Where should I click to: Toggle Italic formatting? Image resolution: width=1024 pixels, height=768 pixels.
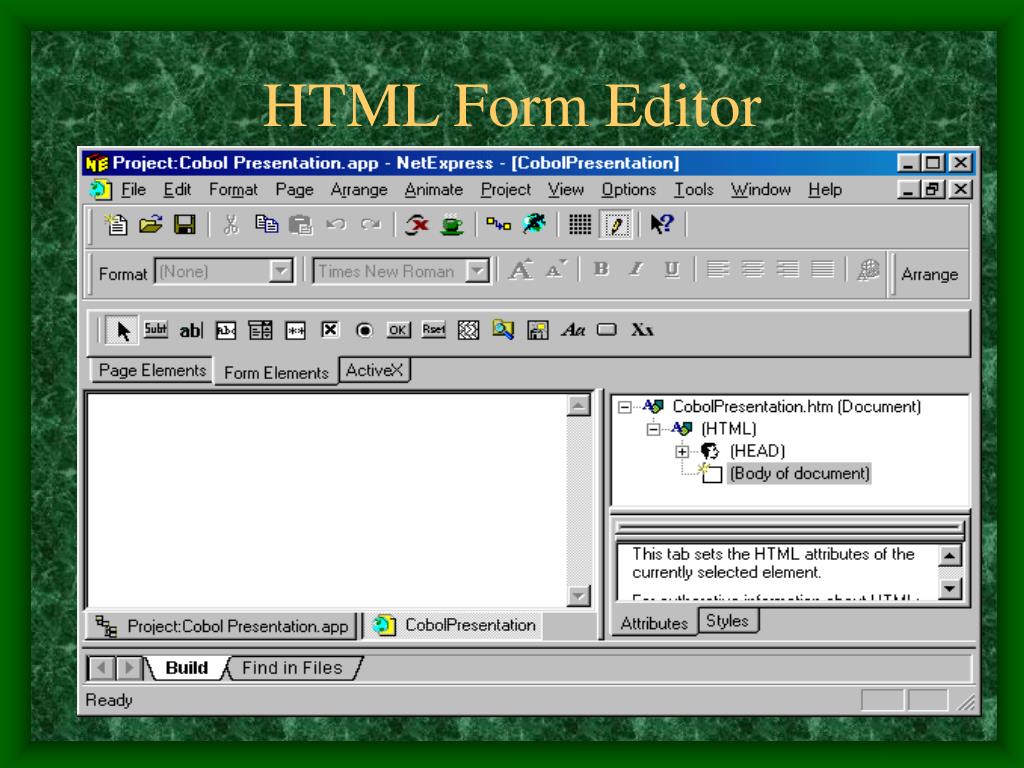[x=636, y=269]
